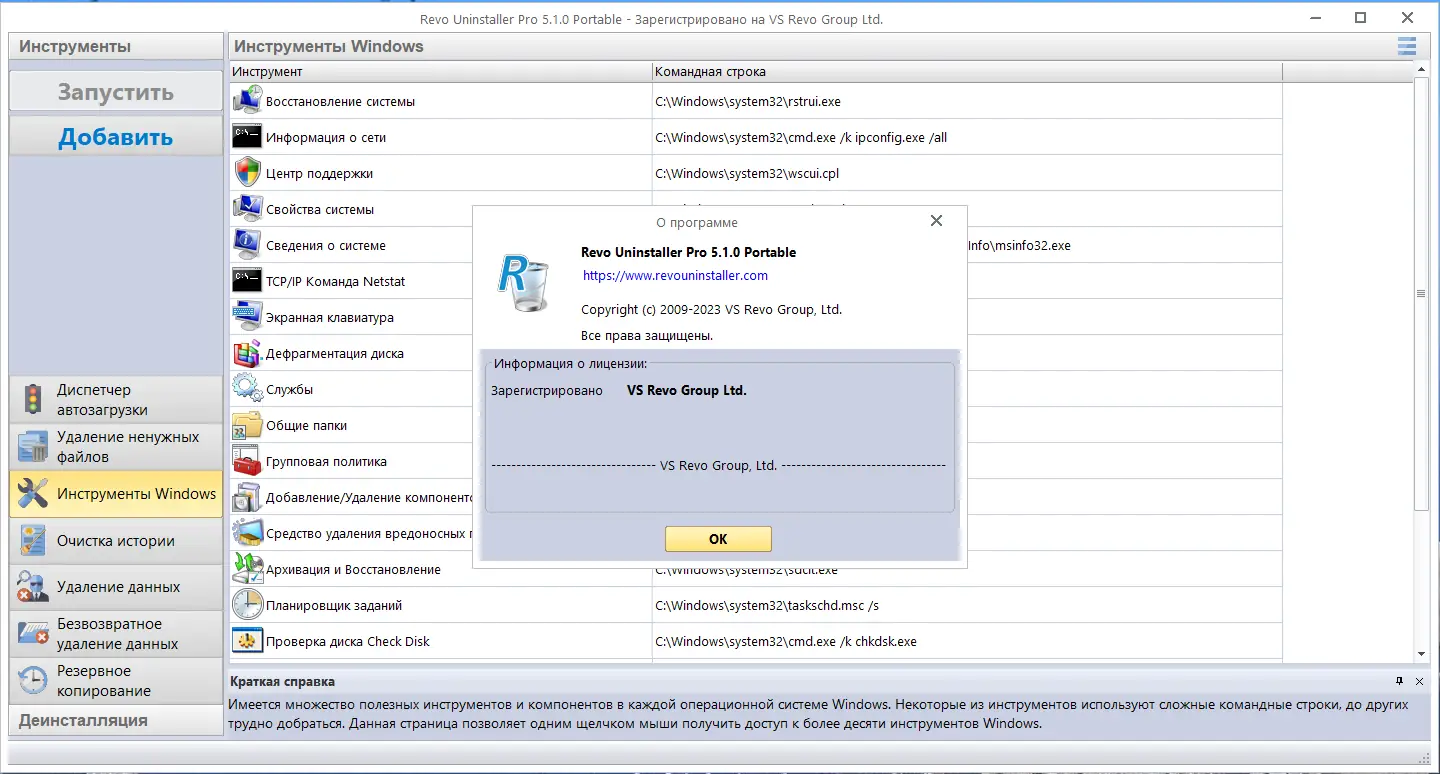Screen dimensions: 1440x774
Task: Select the Общие папки folder icon
Action: [x=246, y=425]
